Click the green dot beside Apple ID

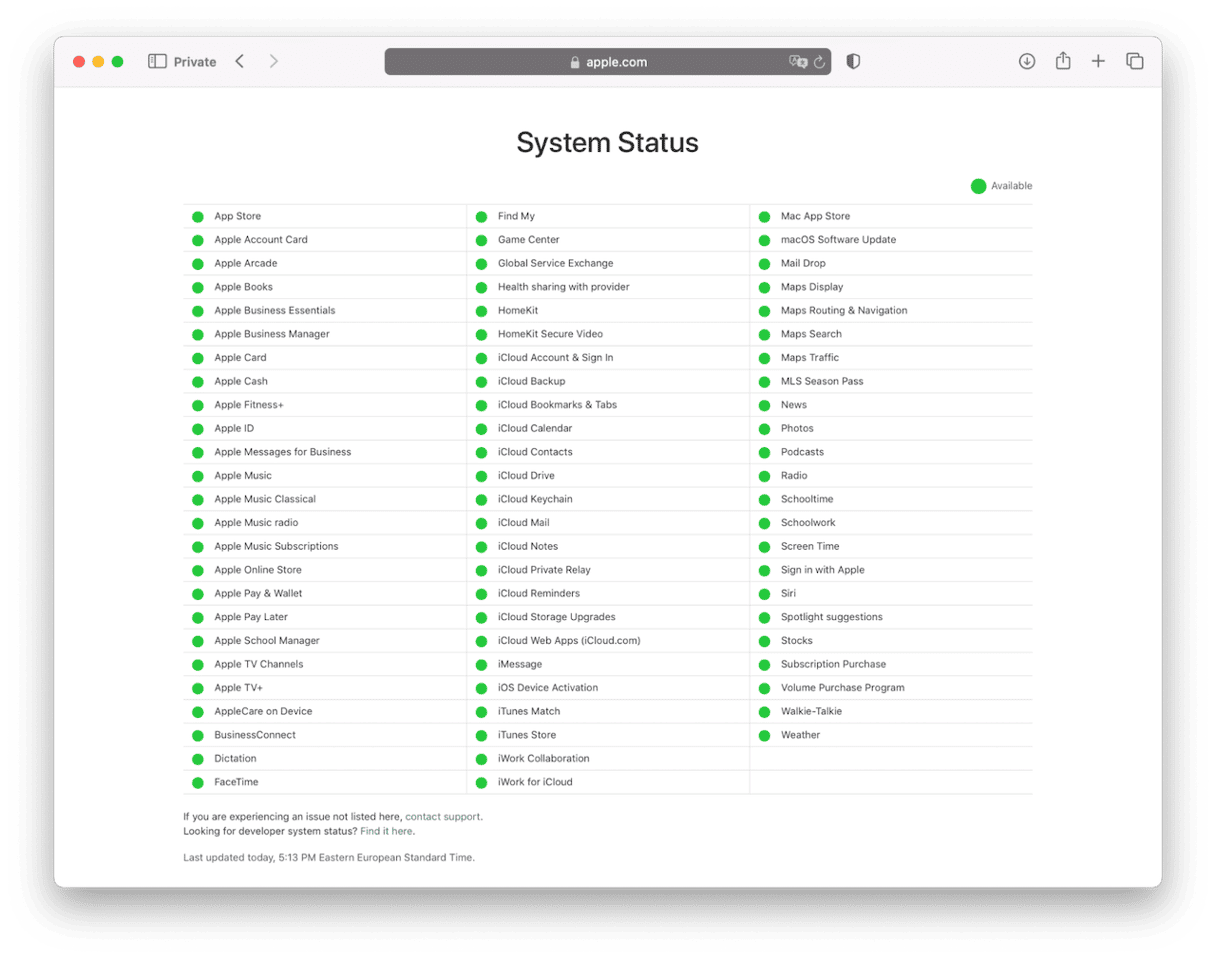[198, 429]
